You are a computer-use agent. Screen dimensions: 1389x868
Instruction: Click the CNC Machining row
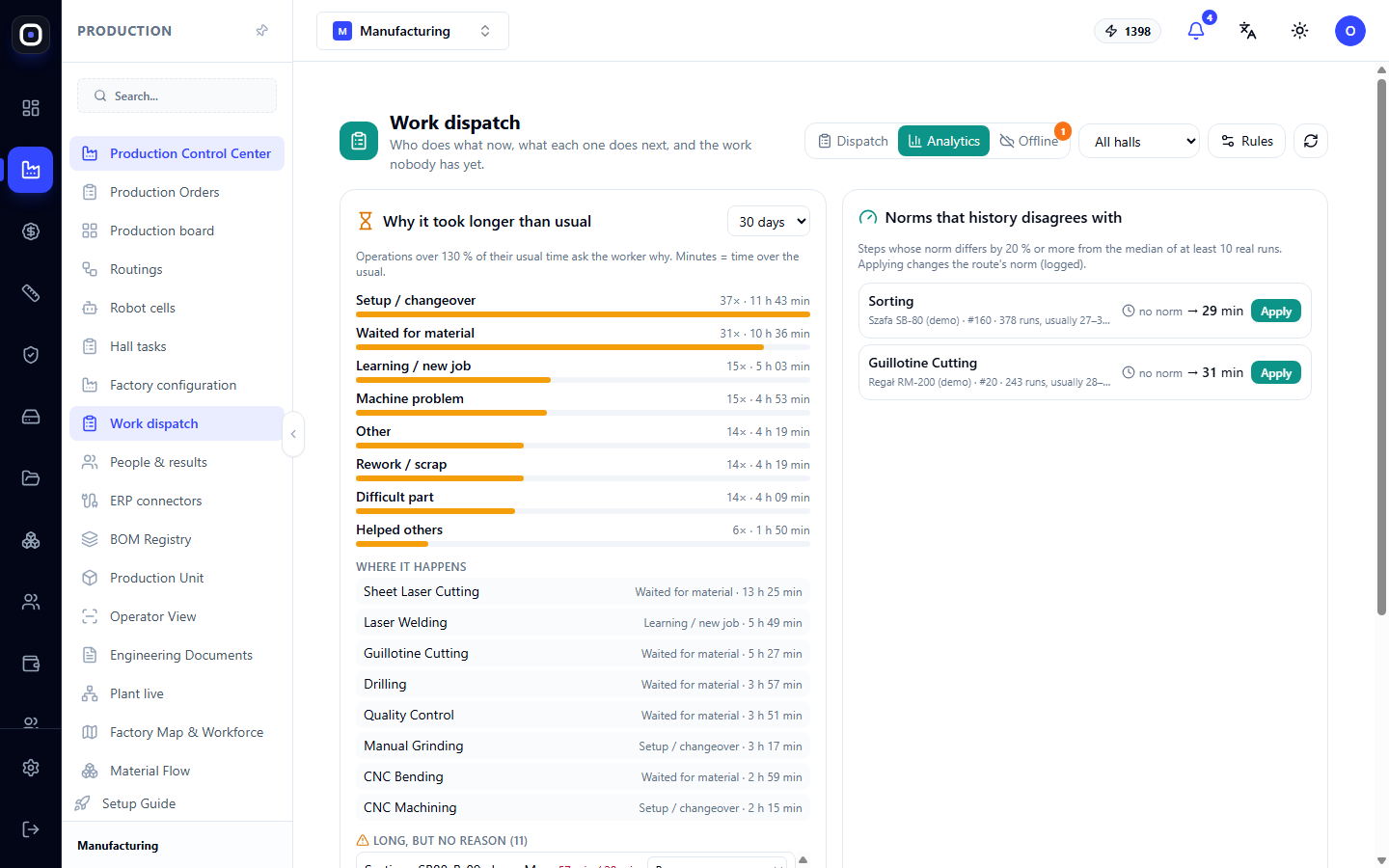(583, 808)
